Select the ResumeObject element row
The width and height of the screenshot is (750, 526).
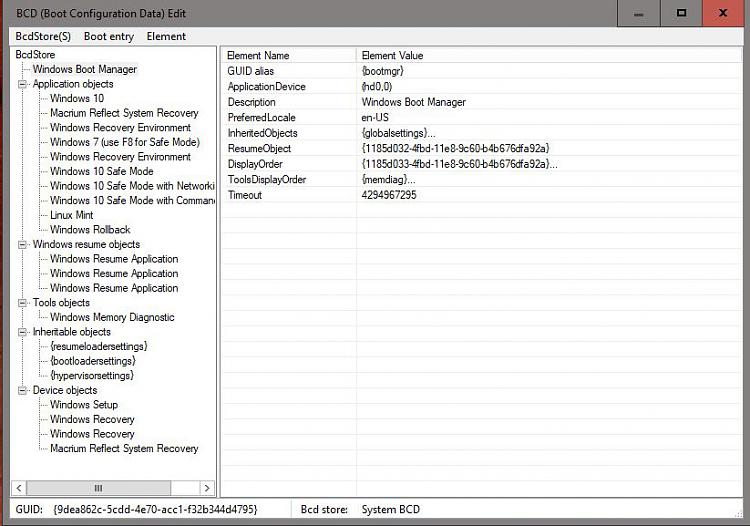click(x=482, y=149)
